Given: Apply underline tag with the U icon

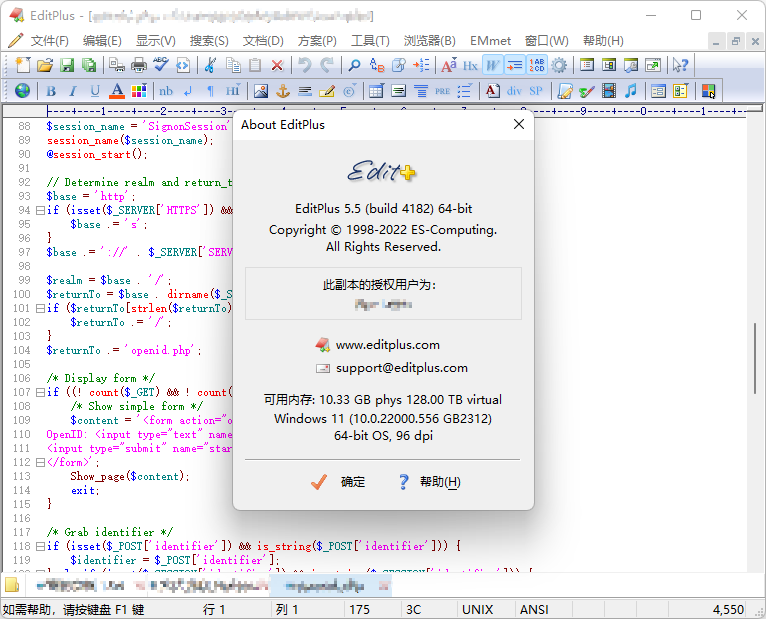Looking at the screenshot, I should coord(95,91).
